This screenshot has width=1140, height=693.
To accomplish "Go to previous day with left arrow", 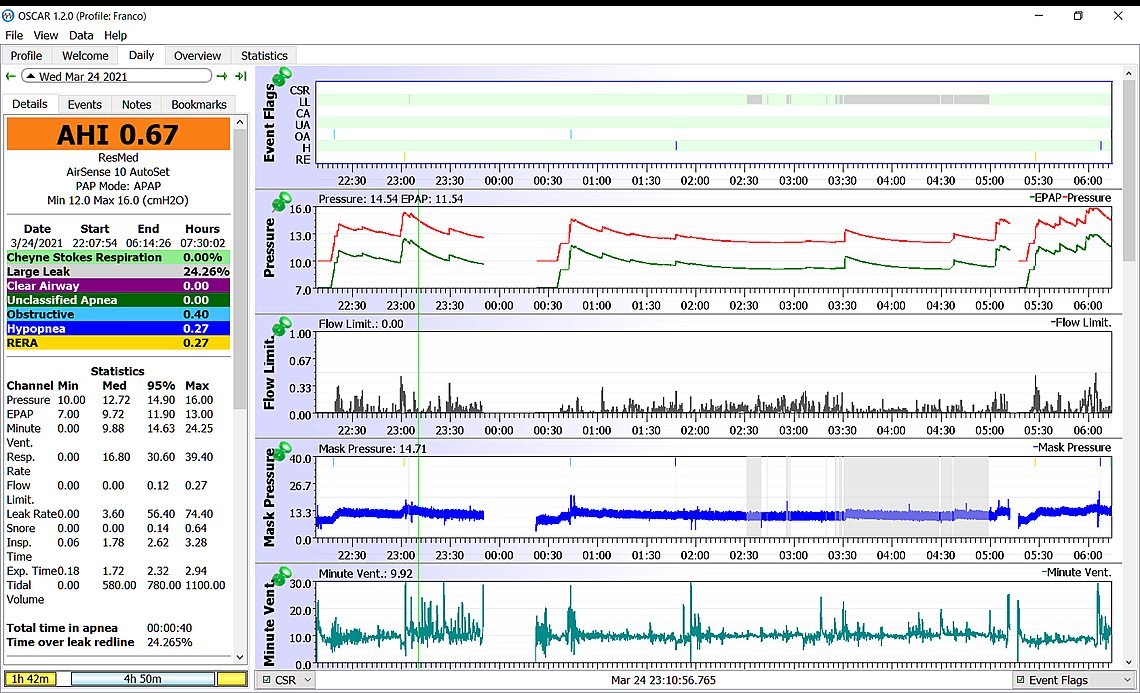I will click(x=11, y=76).
